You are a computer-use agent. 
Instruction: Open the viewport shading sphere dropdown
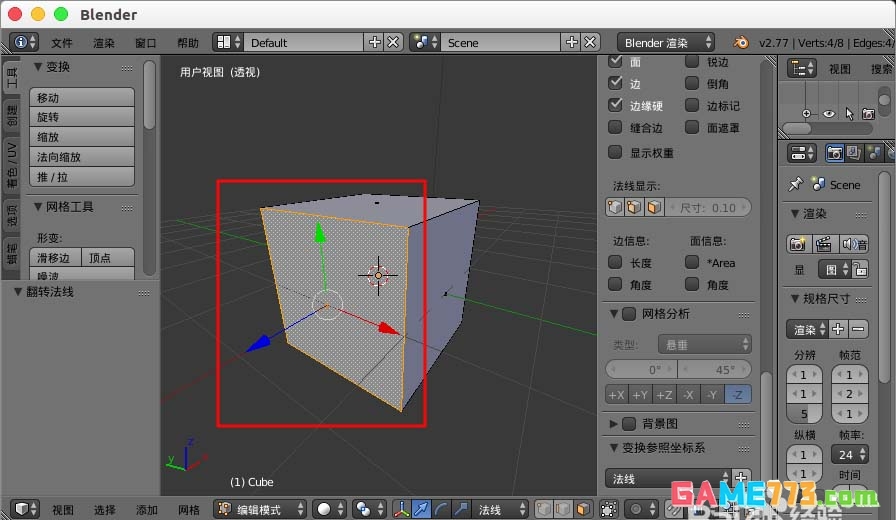[330, 509]
